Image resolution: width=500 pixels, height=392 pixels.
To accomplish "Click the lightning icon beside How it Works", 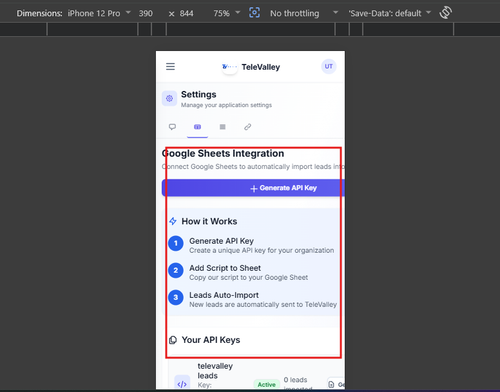I will pos(173,221).
